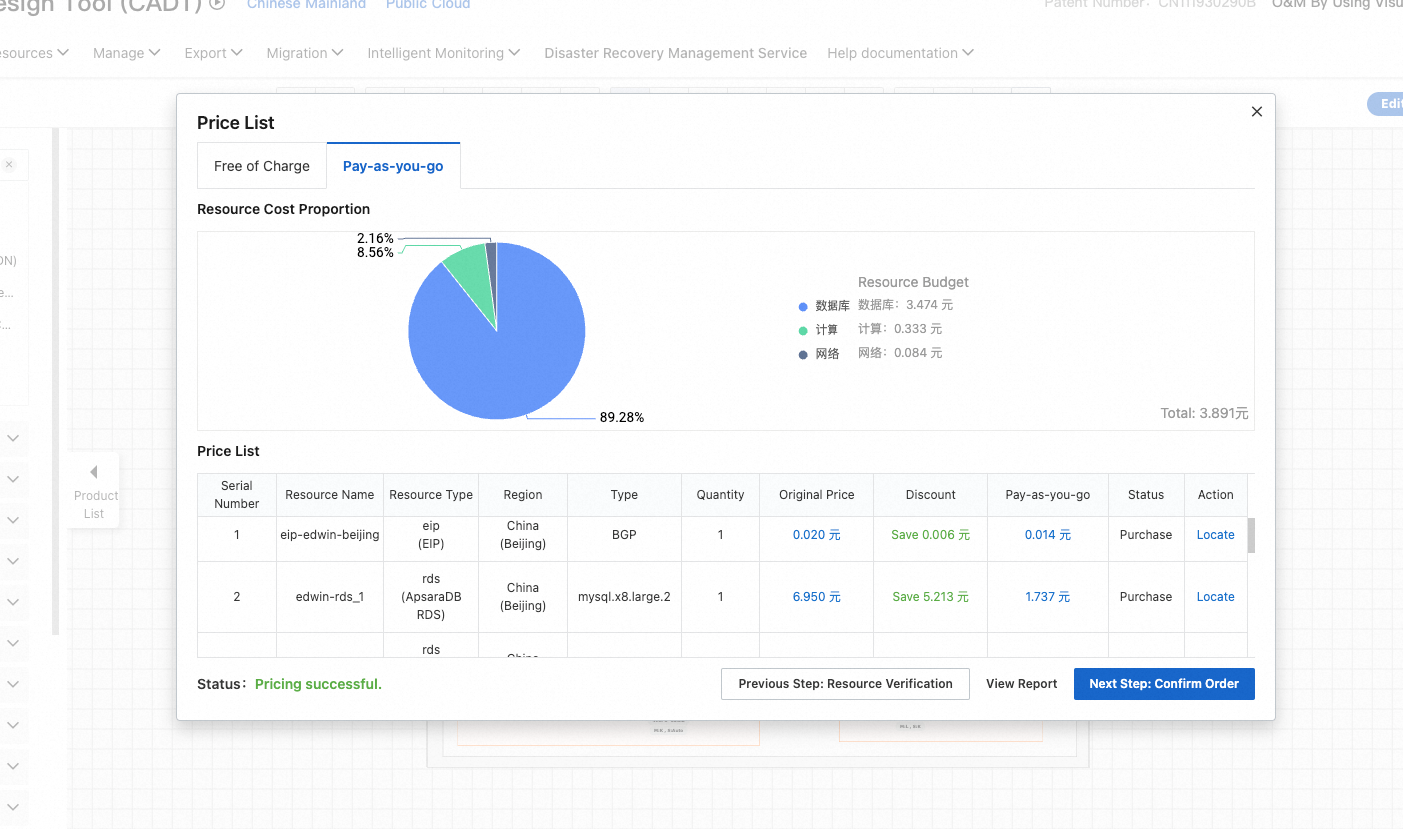This screenshot has width=1403, height=829.
Task: Click the mysql.x8.large.2 type cell
Action: tap(624, 597)
